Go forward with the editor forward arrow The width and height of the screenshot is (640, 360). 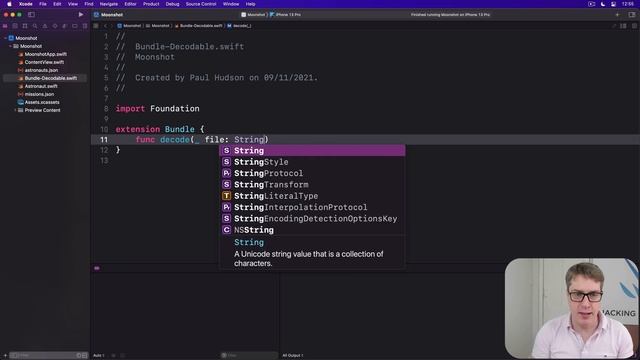coord(112,26)
